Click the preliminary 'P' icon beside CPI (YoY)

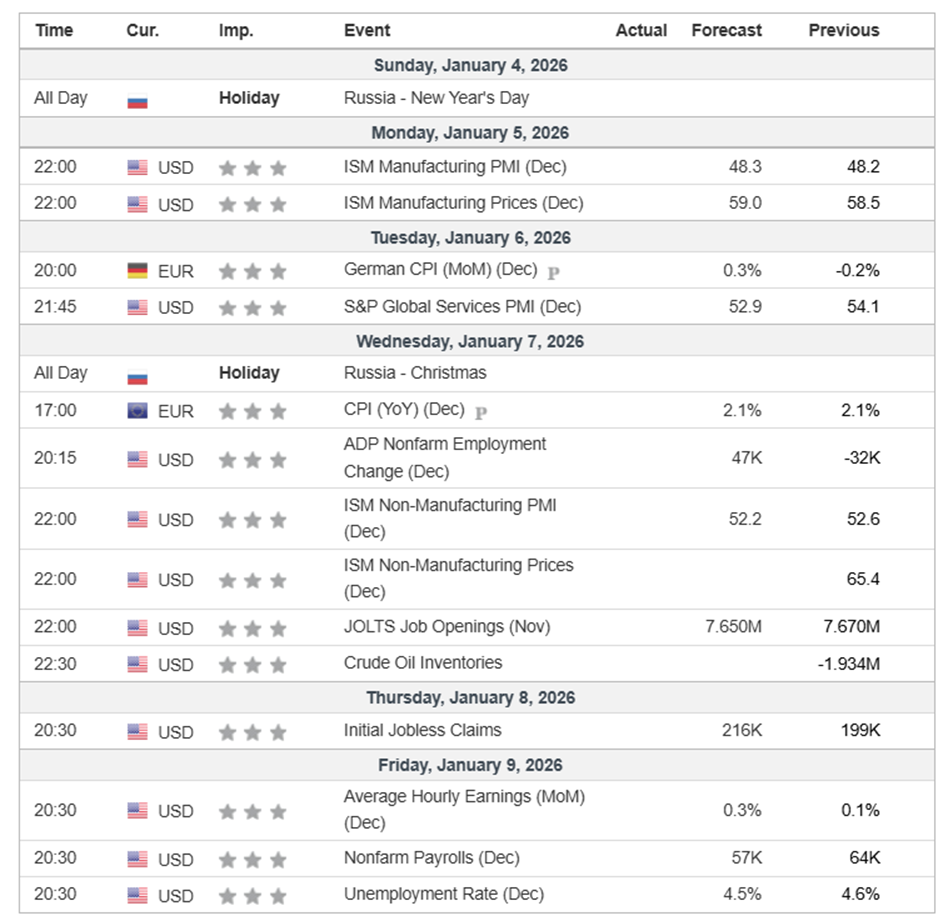point(481,411)
